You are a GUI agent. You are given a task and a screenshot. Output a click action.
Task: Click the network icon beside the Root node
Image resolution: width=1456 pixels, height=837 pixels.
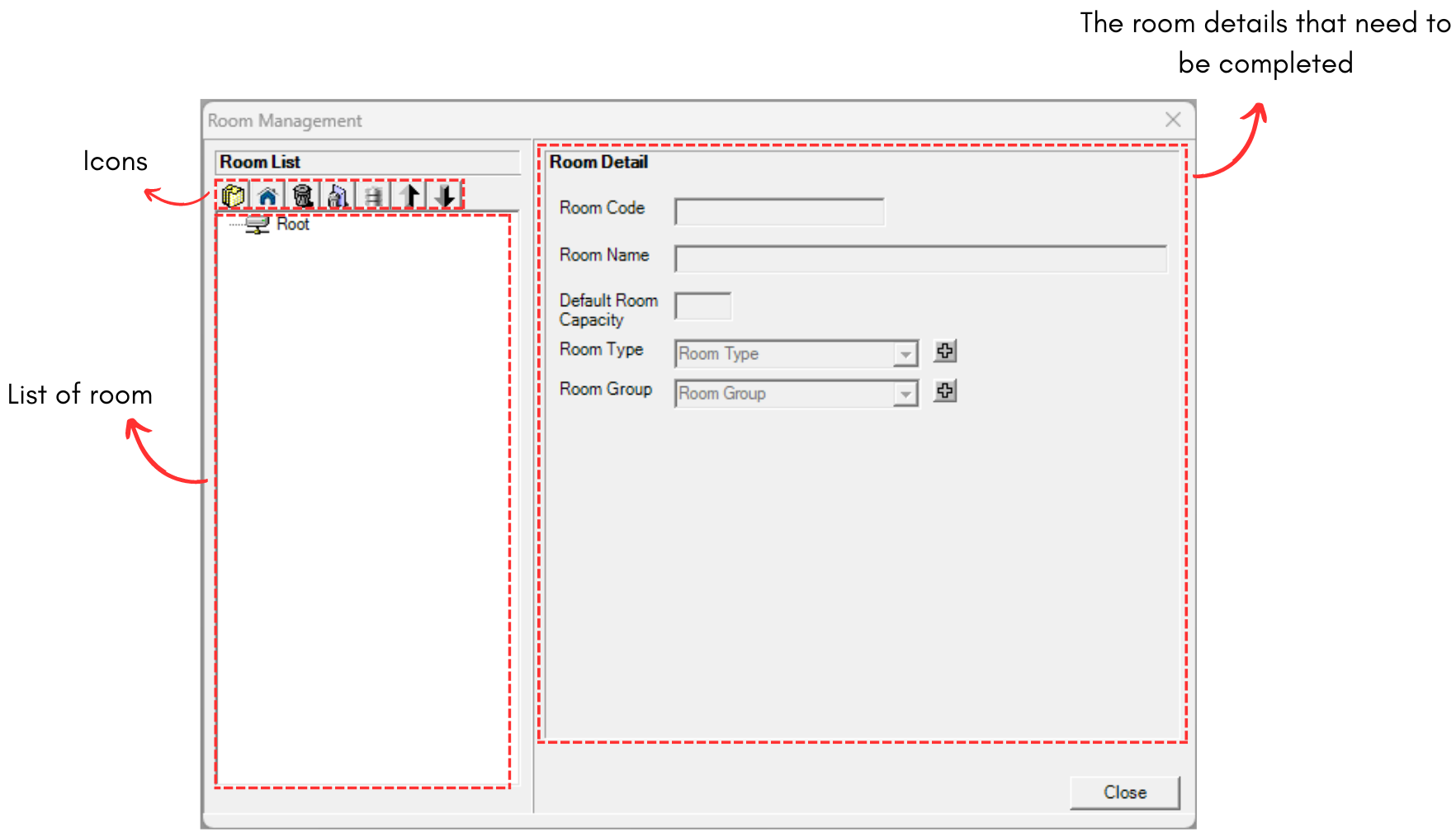(258, 224)
